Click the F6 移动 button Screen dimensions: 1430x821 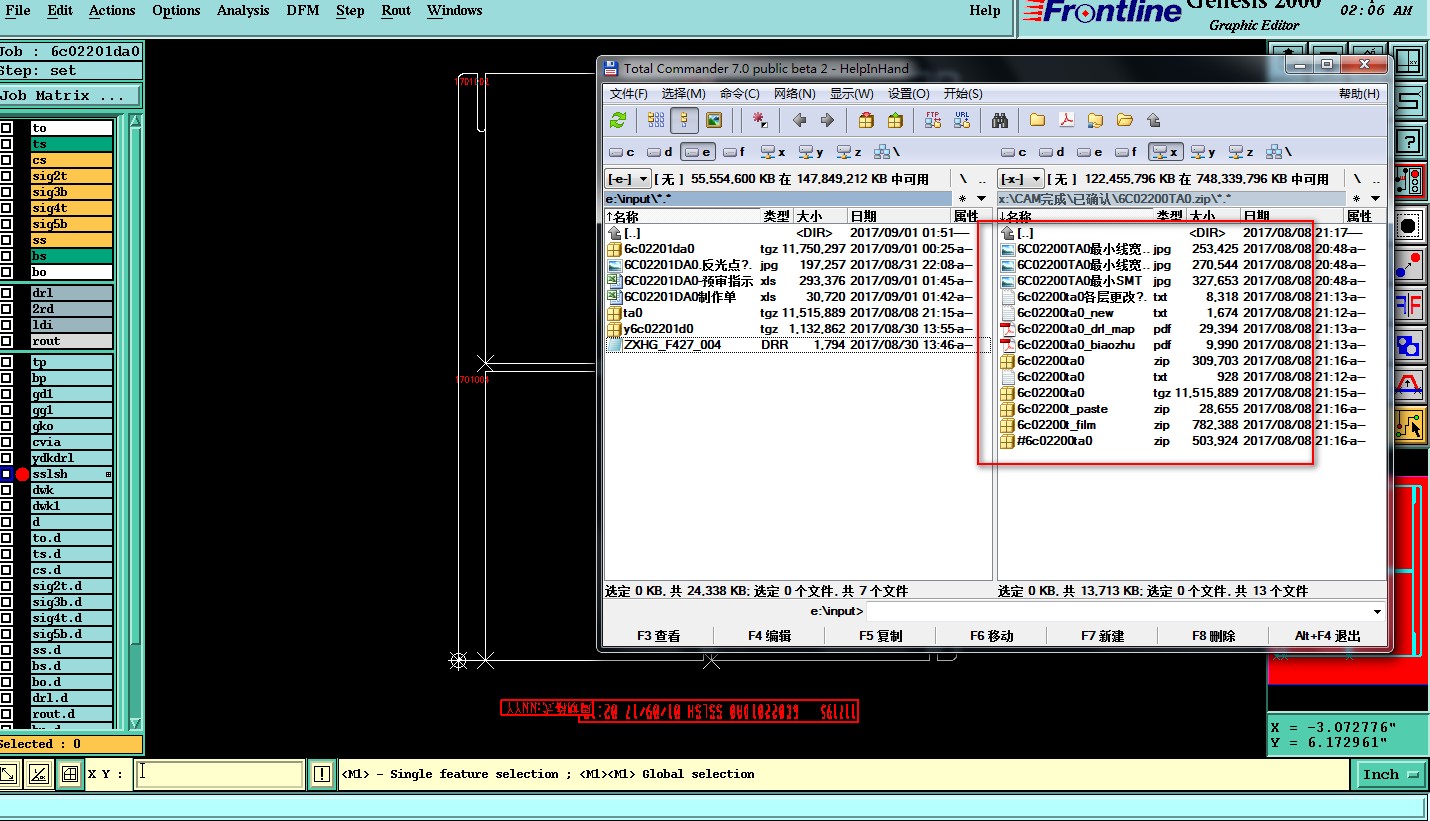[991, 636]
